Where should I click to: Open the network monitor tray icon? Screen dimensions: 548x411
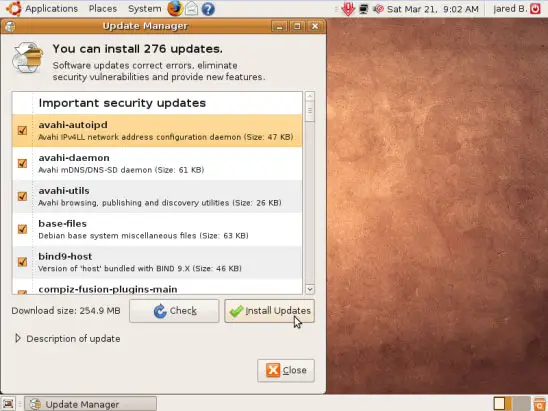point(363,9)
